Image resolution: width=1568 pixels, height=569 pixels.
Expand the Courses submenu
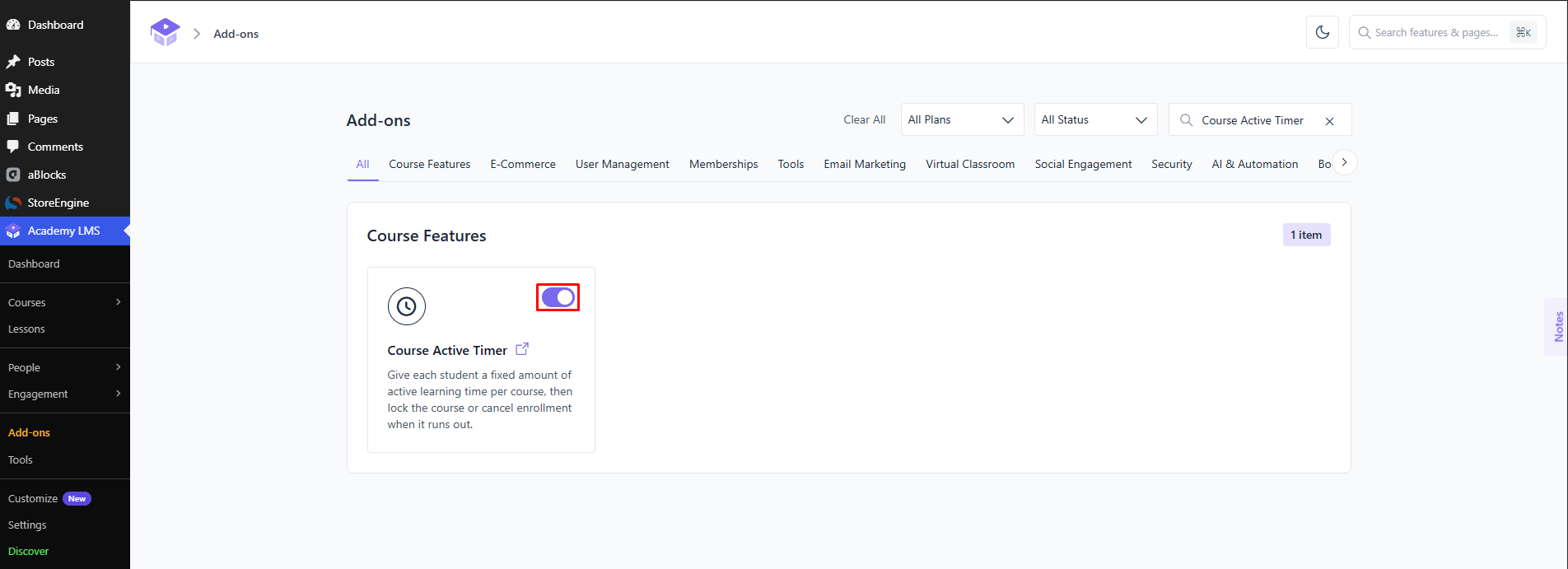[x=65, y=302]
